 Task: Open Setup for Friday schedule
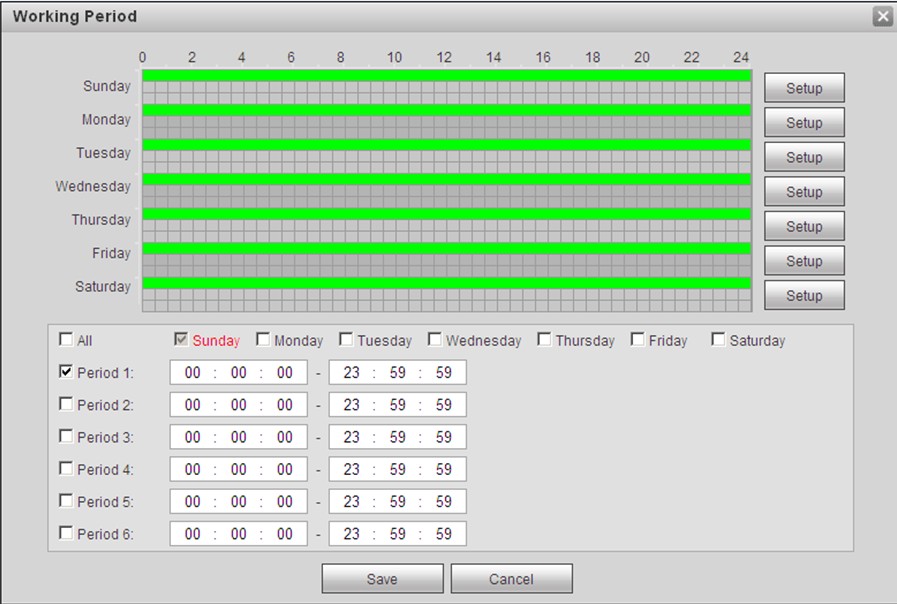tap(804, 261)
